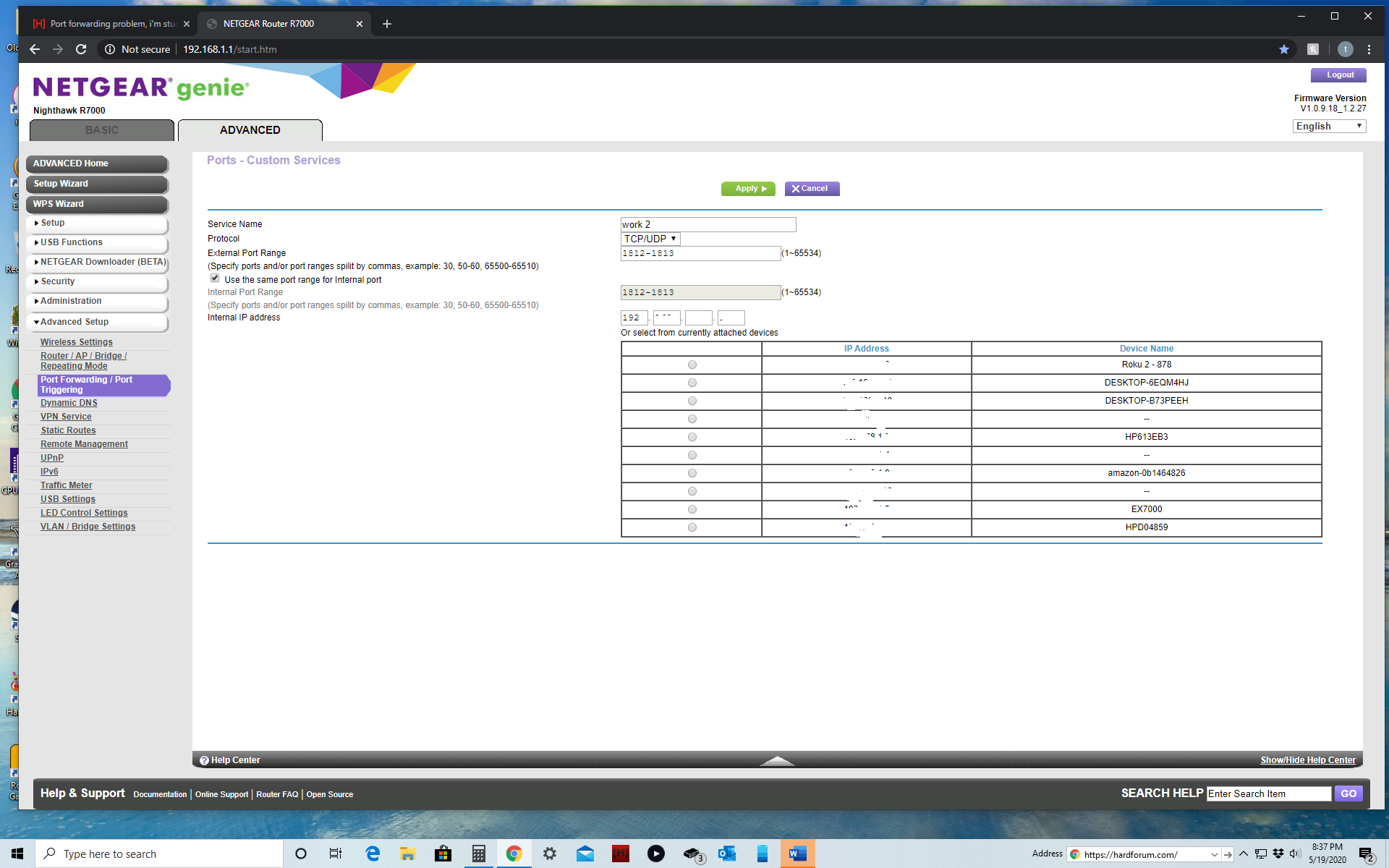Open new browser tab with plus

(x=387, y=24)
